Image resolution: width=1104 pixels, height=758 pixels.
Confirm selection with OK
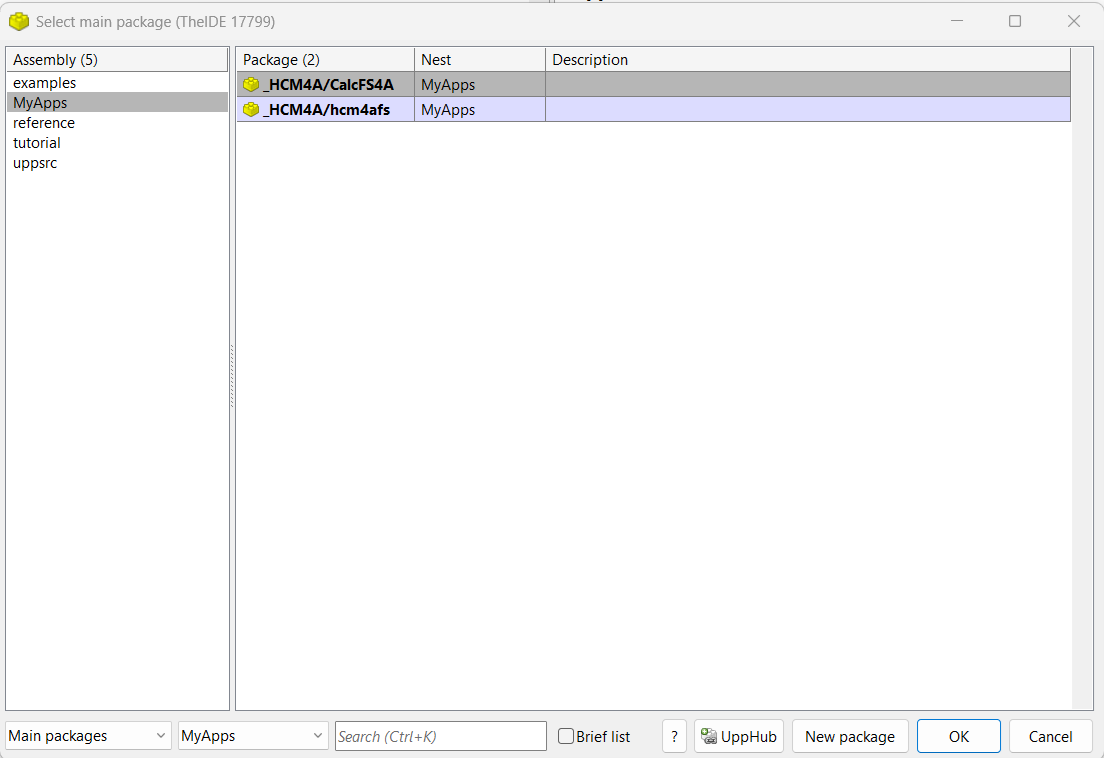[958, 736]
